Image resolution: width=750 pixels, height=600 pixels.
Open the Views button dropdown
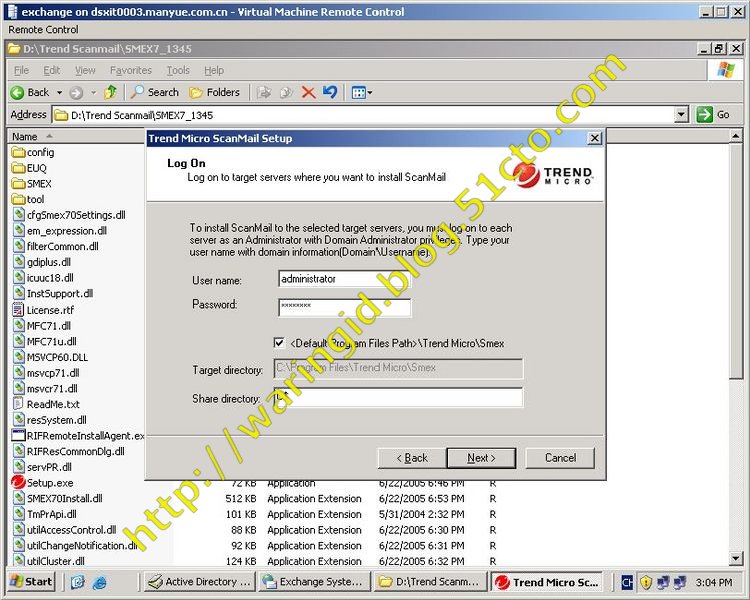pos(362,92)
